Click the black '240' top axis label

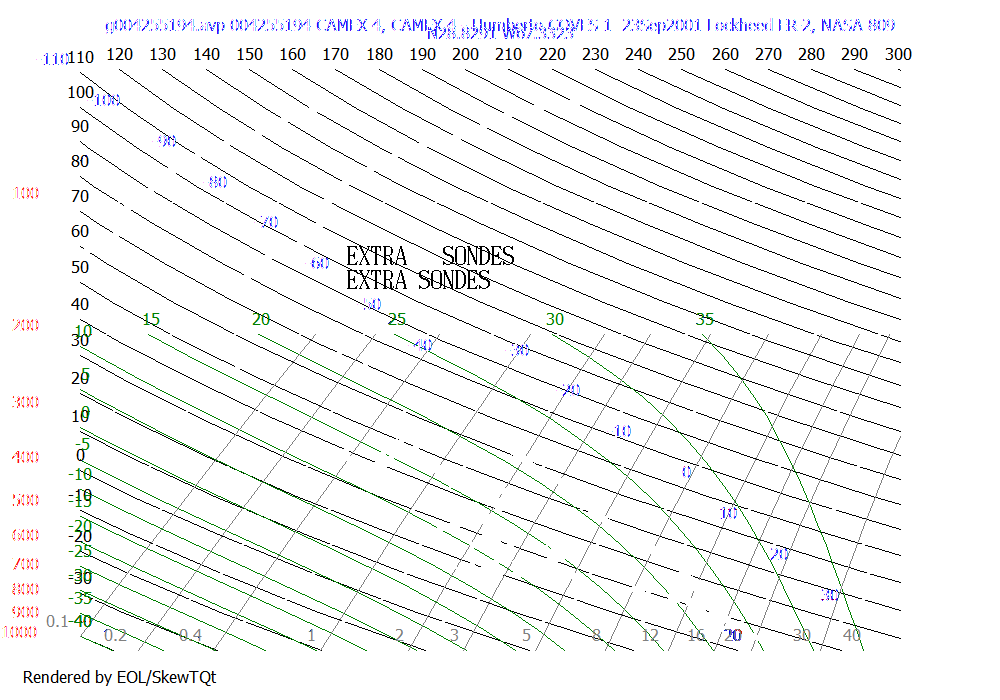coord(638,54)
